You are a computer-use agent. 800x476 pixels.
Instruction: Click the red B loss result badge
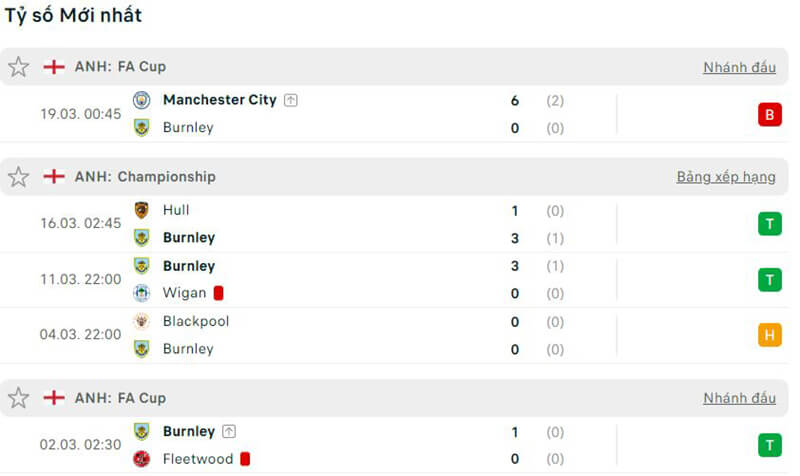pos(769,114)
